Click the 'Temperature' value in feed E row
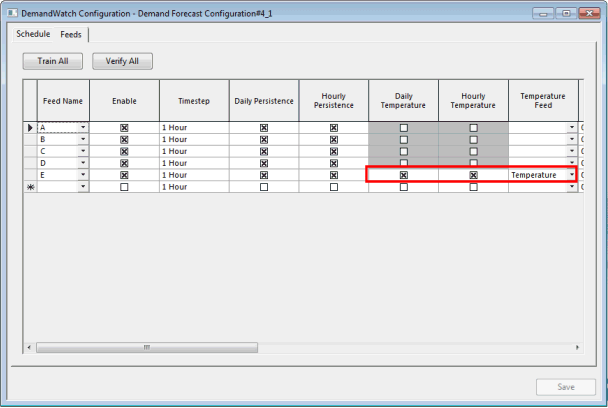 (x=534, y=175)
